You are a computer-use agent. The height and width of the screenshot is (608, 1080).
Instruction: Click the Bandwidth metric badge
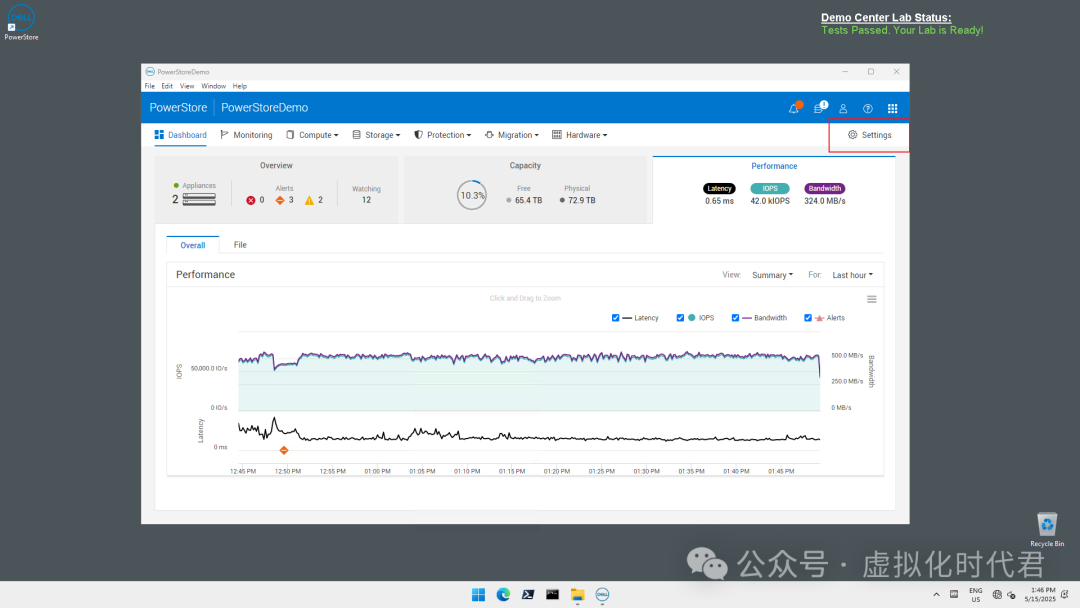click(x=824, y=189)
